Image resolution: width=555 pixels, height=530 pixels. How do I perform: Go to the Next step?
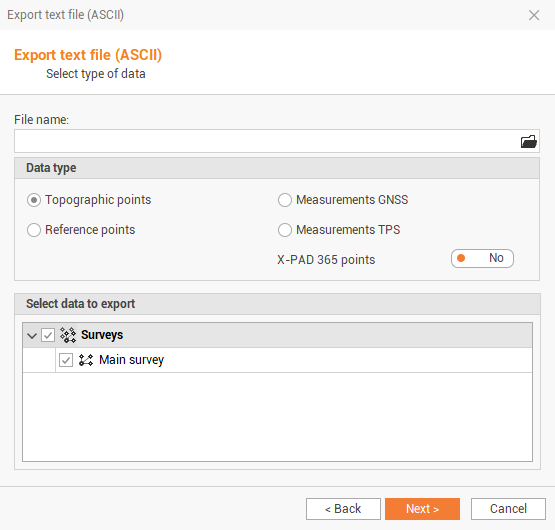422,509
